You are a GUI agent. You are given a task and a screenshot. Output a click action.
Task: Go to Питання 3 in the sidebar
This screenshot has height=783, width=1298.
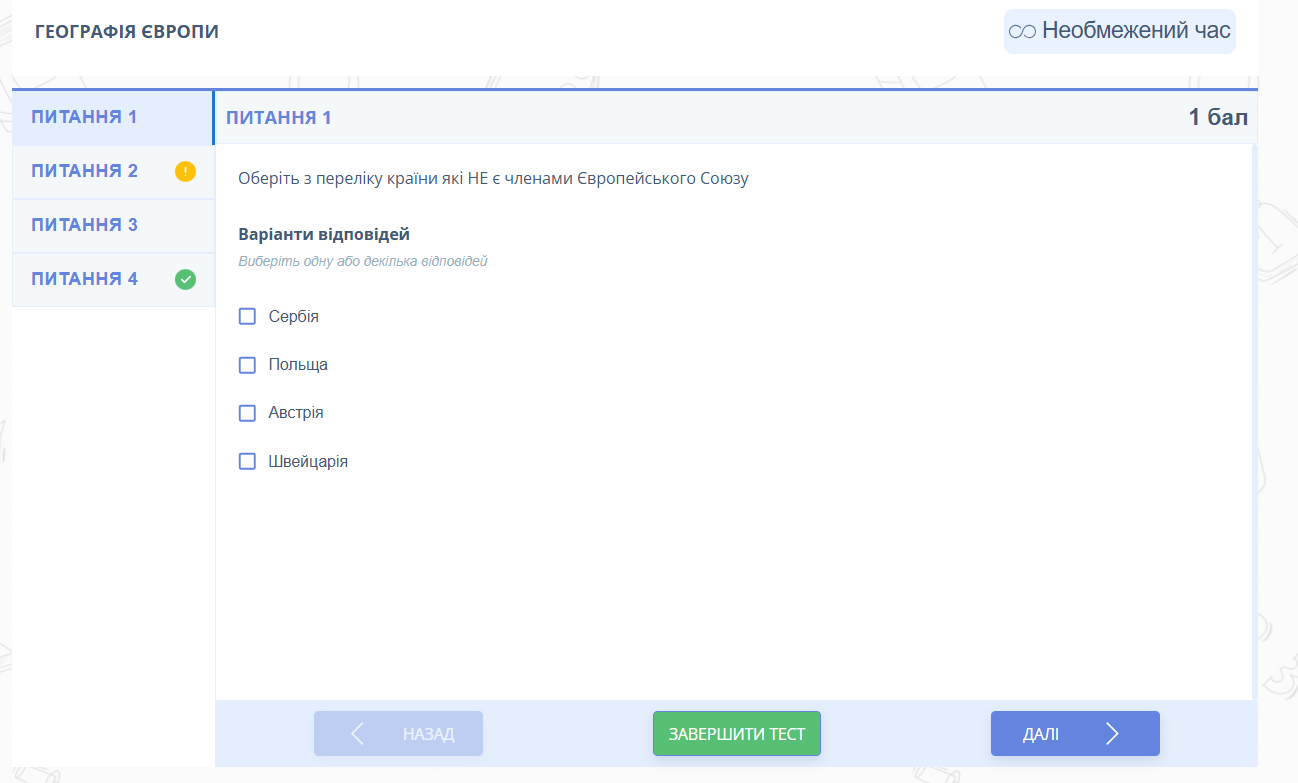[x=85, y=225]
